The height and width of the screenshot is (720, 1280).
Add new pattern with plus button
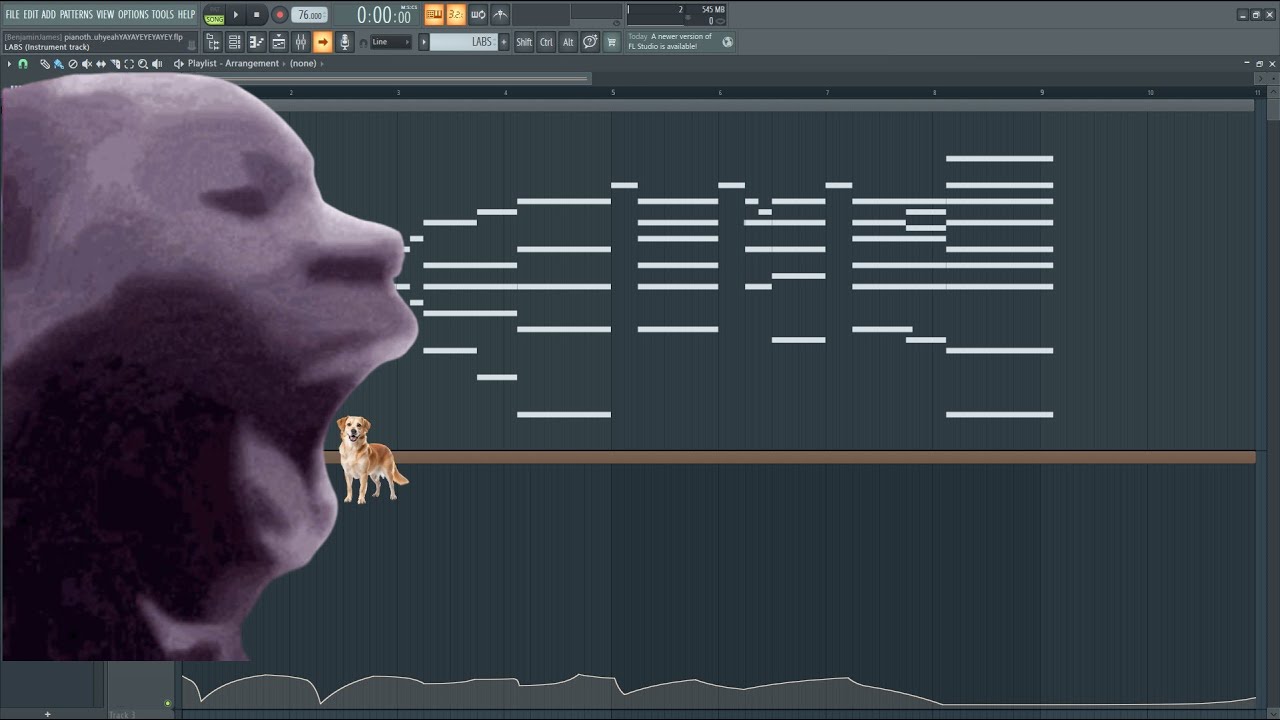pyautogui.click(x=503, y=42)
